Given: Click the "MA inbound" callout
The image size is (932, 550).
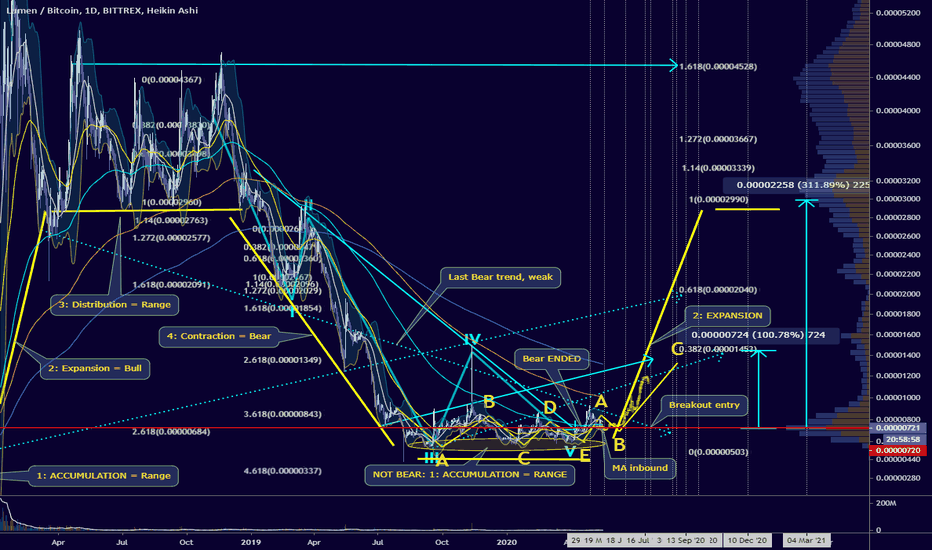Looking at the screenshot, I should [x=640, y=468].
